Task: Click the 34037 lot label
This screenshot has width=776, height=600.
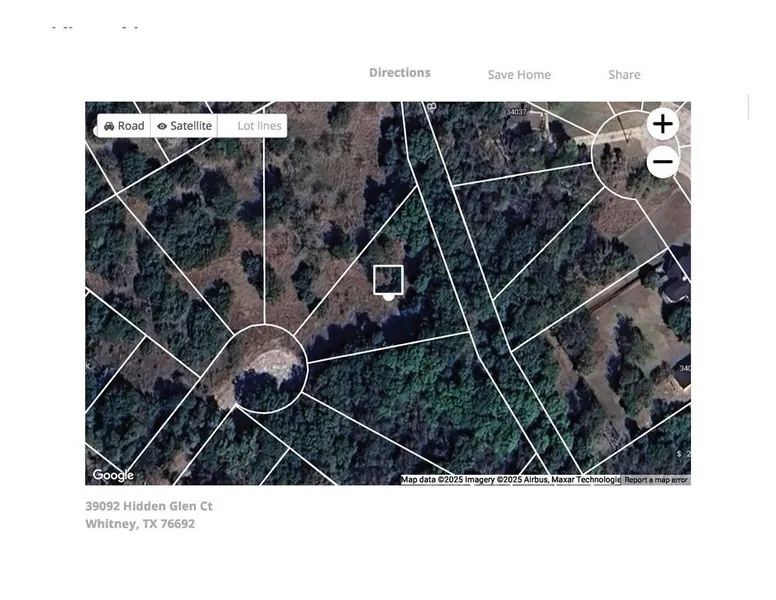Action: click(x=516, y=112)
